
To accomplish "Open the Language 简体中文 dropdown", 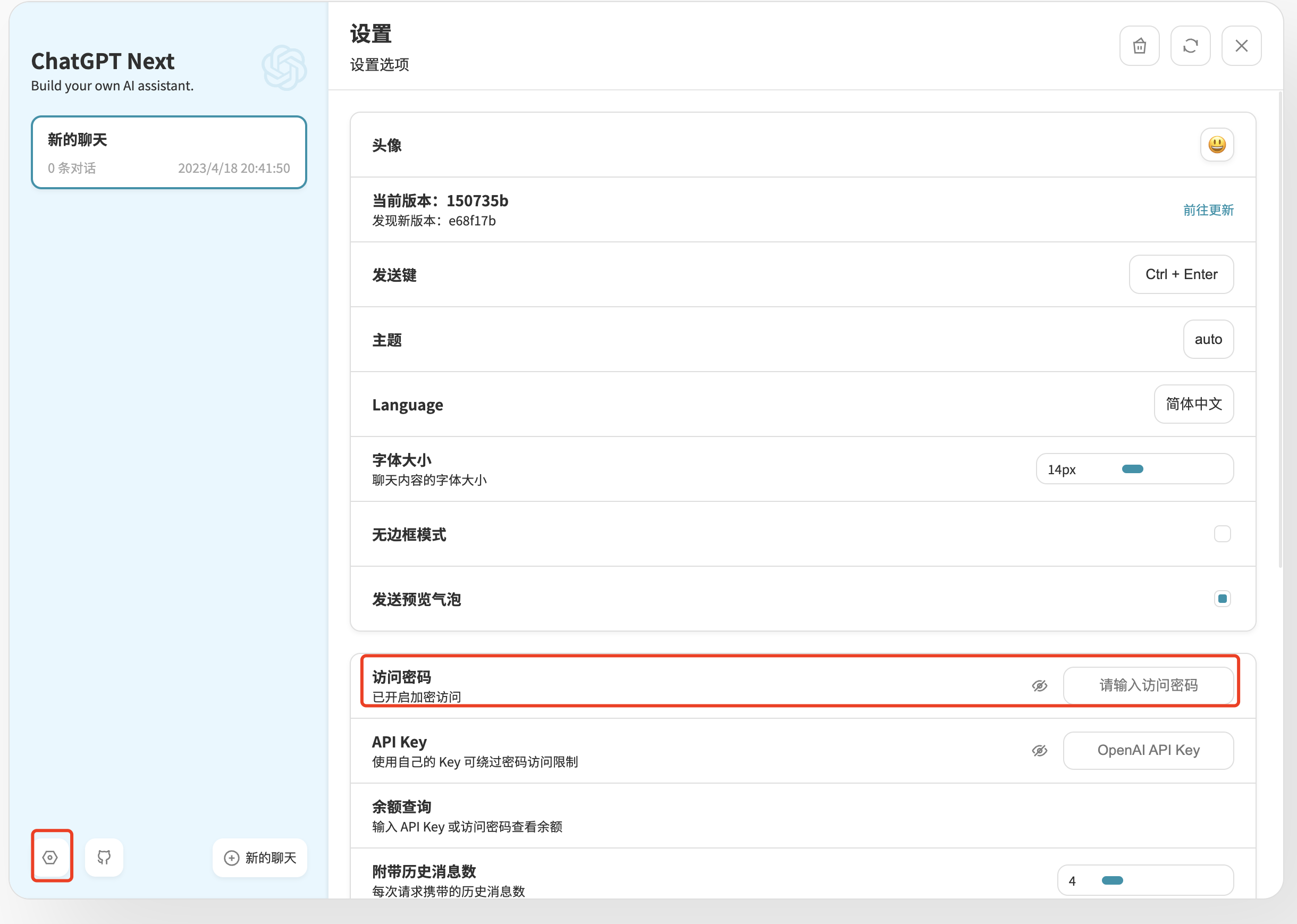I will 1194,404.
